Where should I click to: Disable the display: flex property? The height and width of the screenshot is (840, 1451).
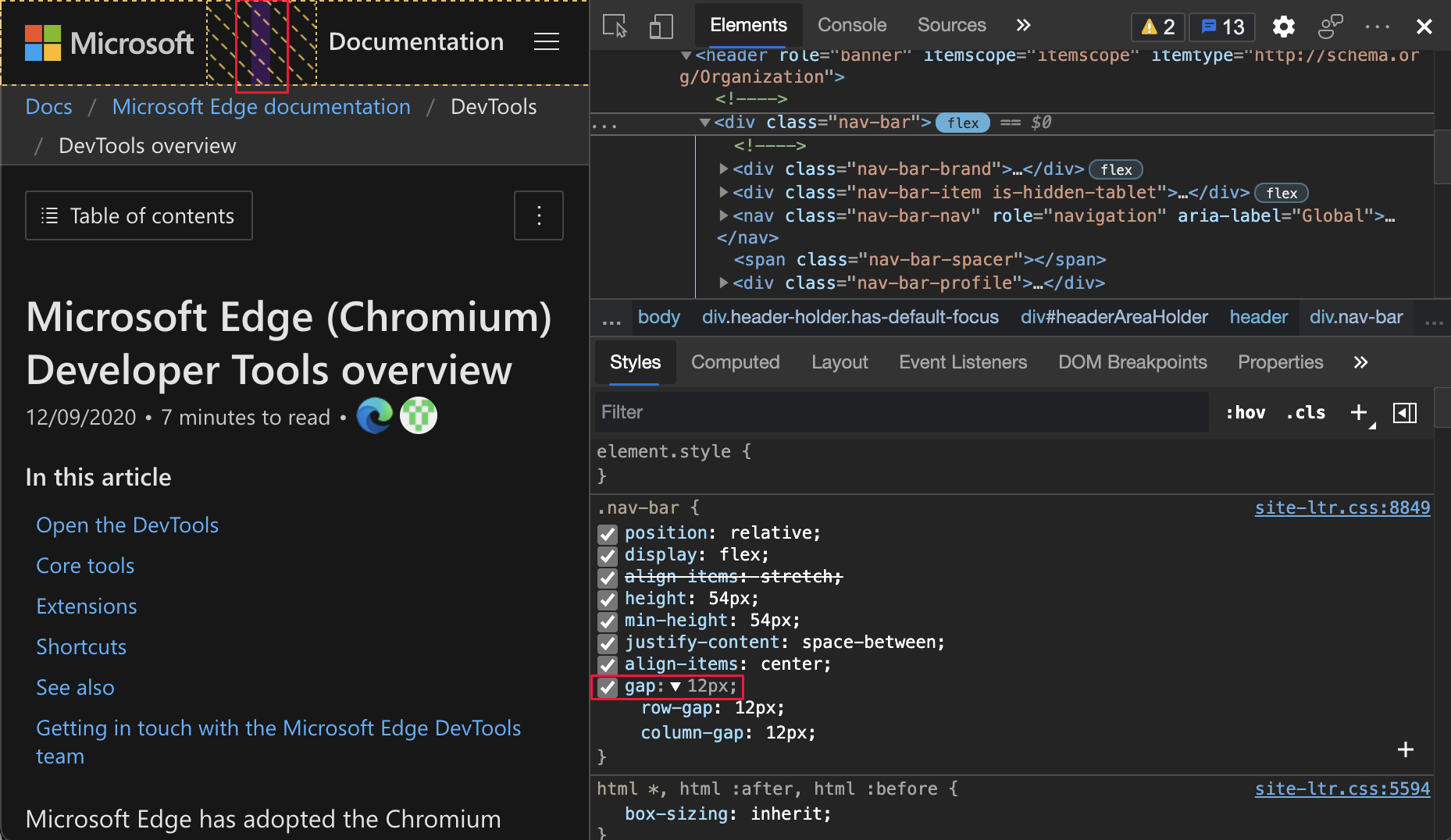coord(608,556)
